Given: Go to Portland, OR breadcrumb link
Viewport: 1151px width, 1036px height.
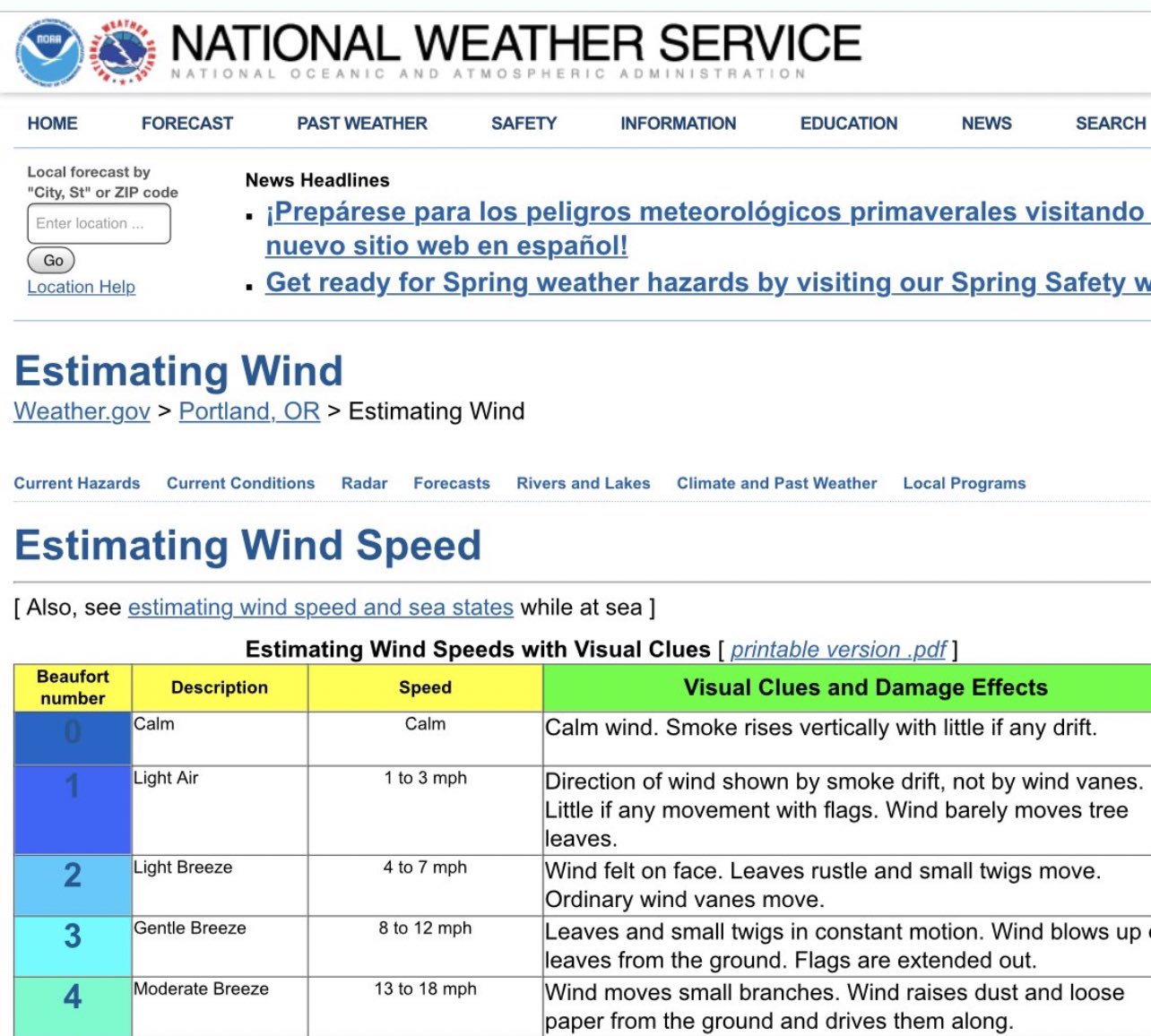Looking at the screenshot, I should (x=249, y=411).
